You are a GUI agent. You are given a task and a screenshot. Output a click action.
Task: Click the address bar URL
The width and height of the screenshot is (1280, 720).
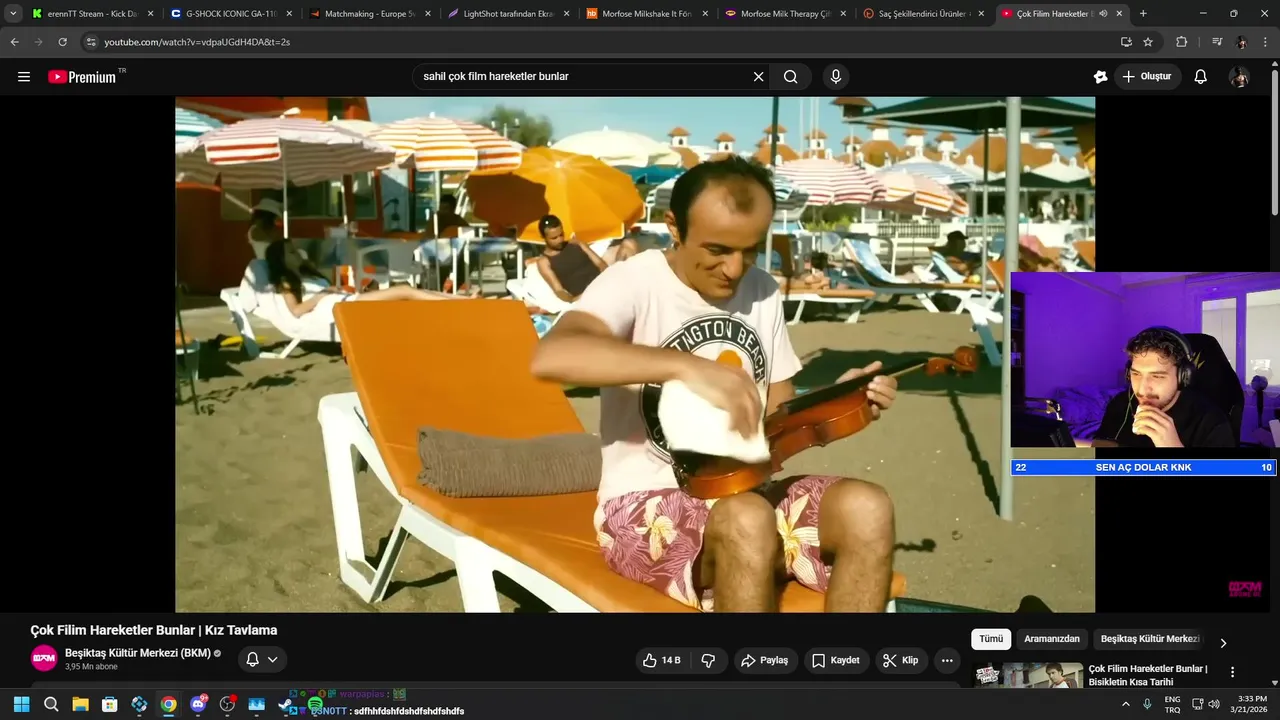pos(197,42)
